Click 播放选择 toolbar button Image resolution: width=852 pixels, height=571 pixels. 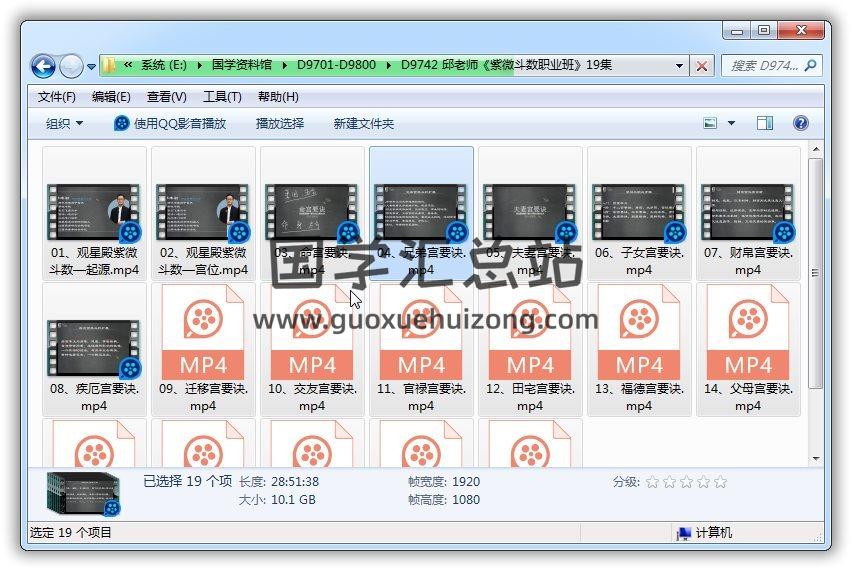pos(280,123)
